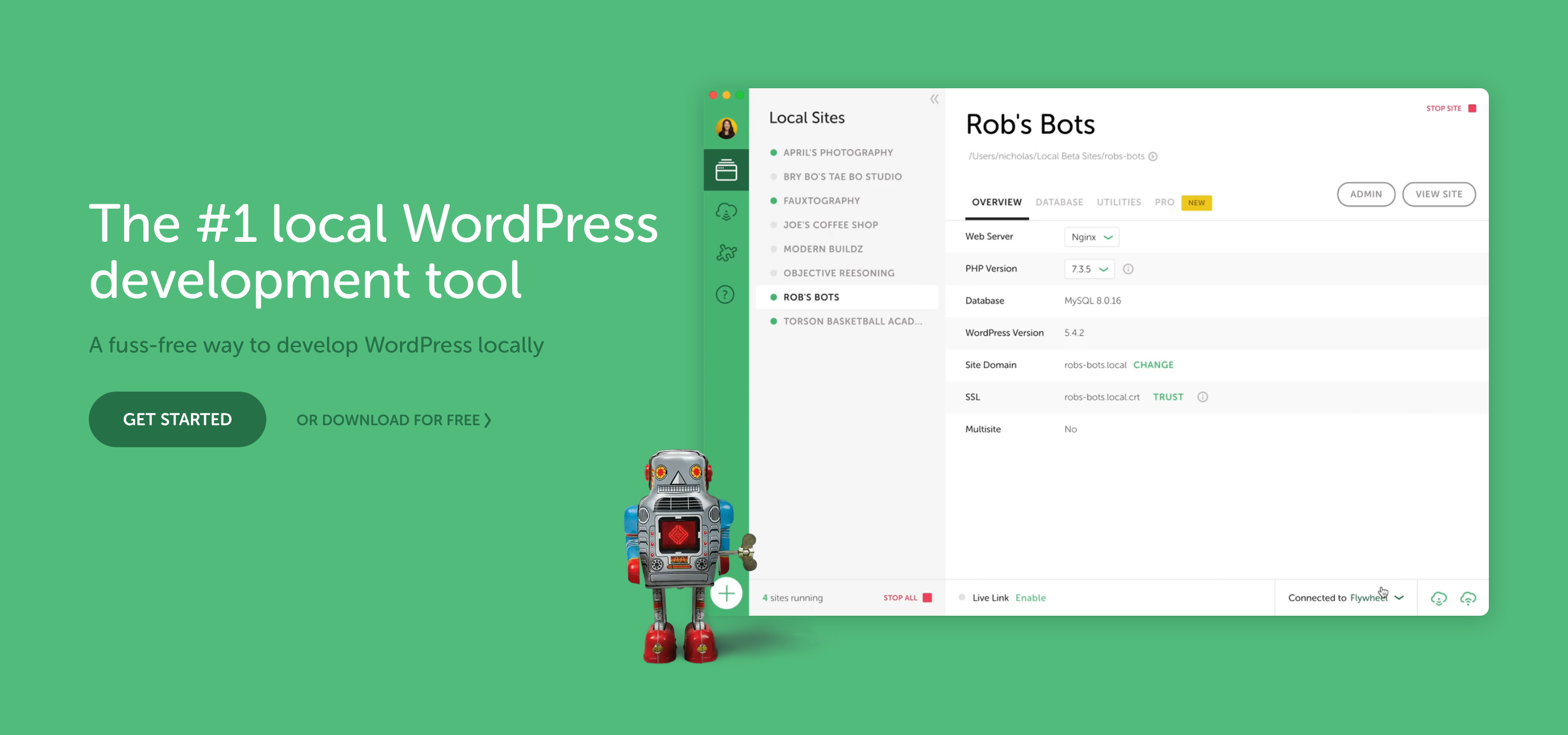1568x735 pixels.
Task: Click the site path /Users/nicholas/Local Beta Sites/robs-bots
Action: pyautogui.click(x=1056, y=157)
